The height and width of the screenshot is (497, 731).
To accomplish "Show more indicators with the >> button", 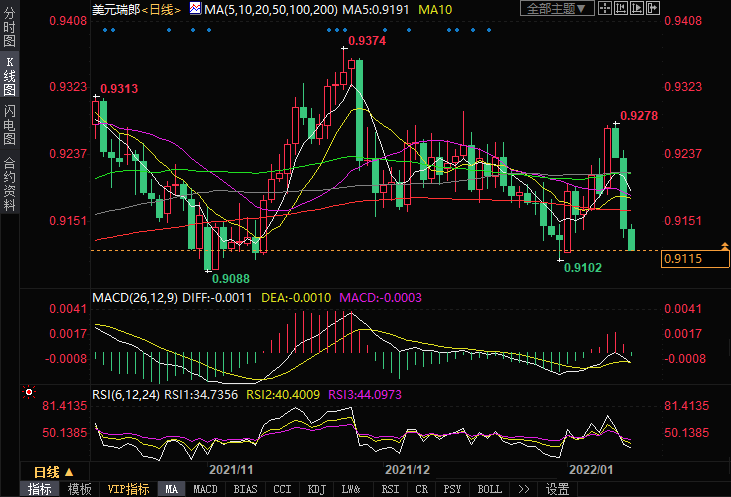I will [523, 489].
